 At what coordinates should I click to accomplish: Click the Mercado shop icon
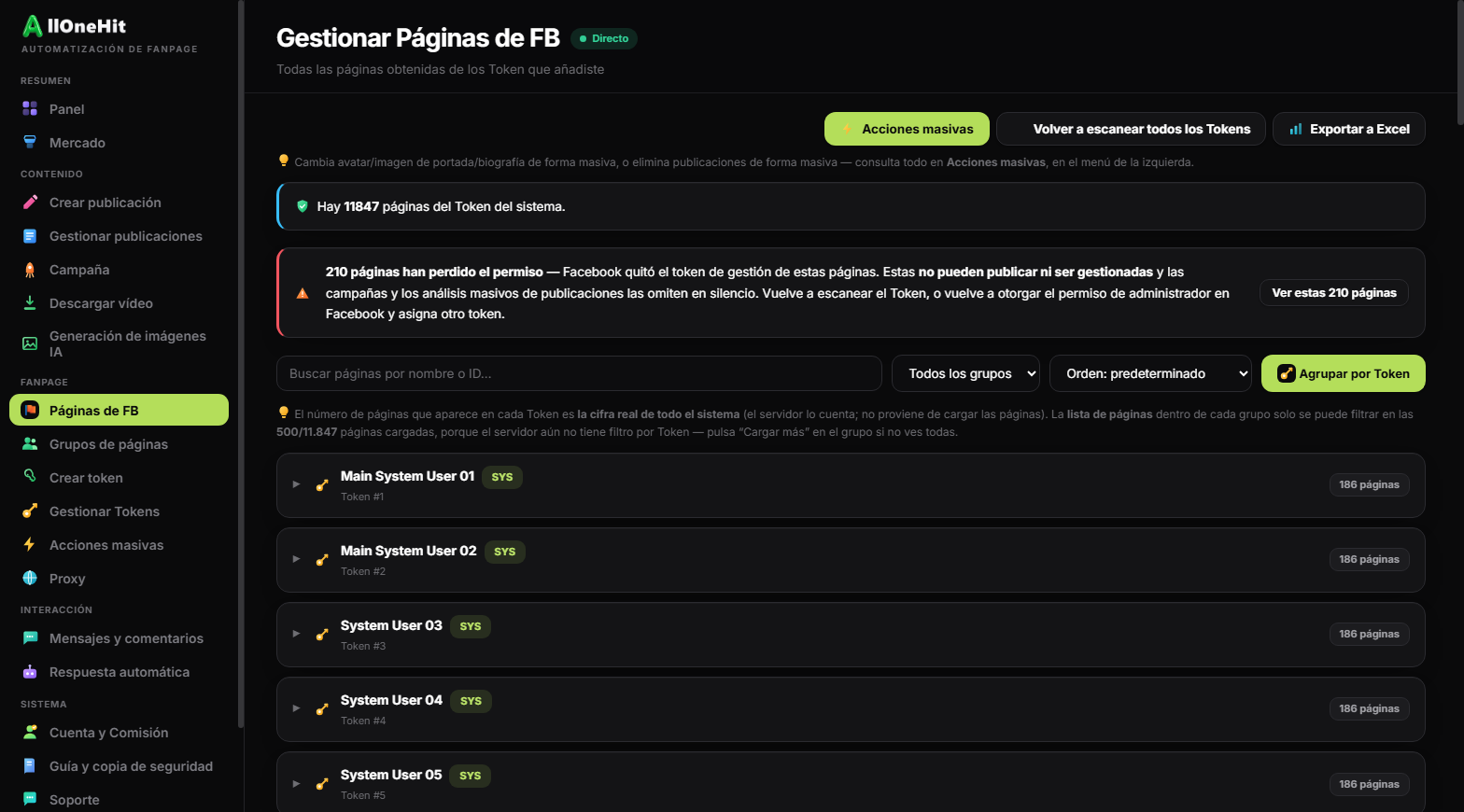pos(30,143)
